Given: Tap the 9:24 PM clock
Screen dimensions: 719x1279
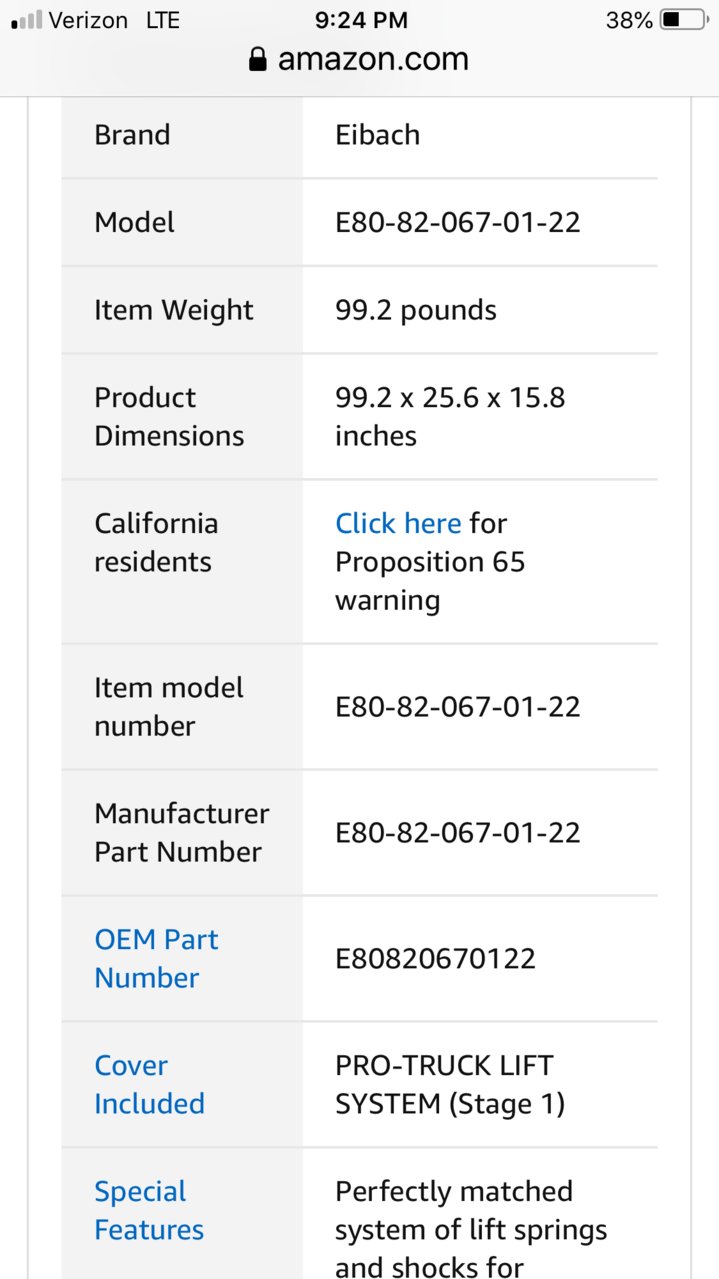Looking at the screenshot, I should 360,20.
